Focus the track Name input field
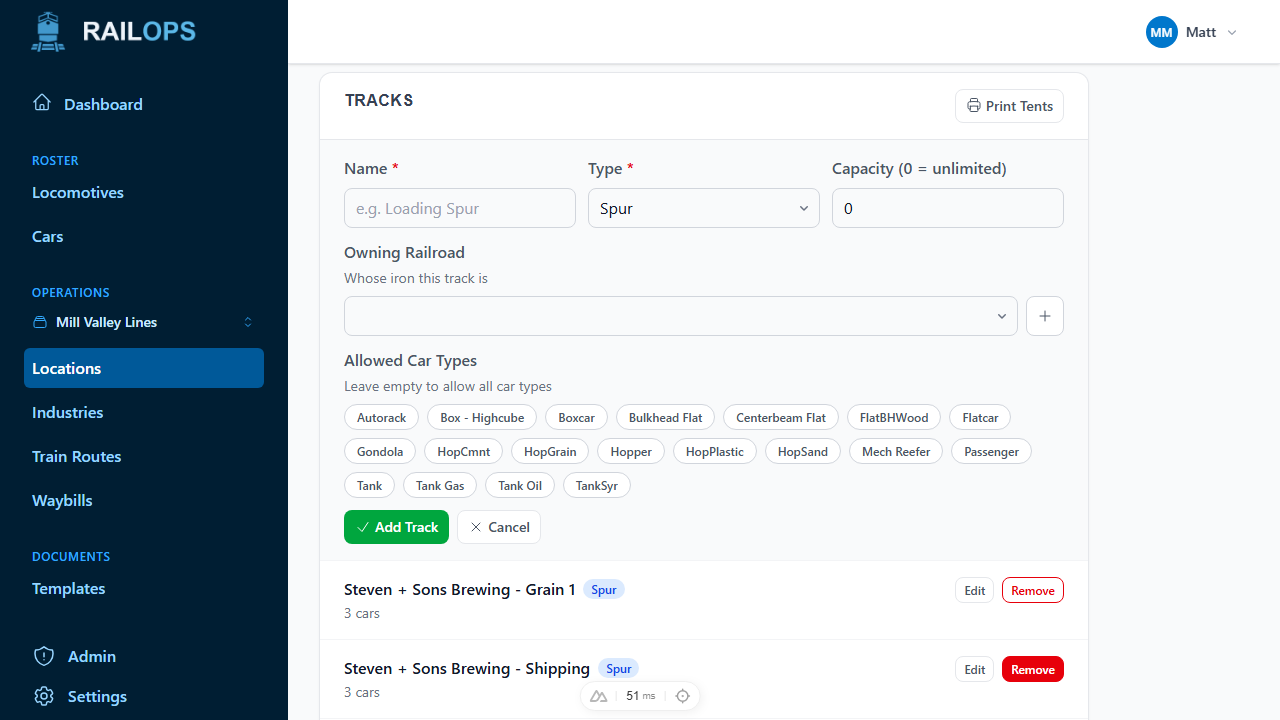This screenshot has height=720, width=1280. tap(460, 208)
